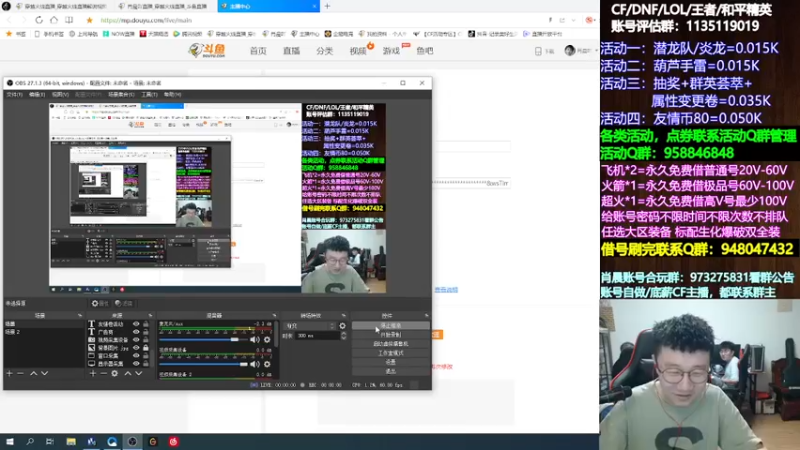Move source up with the Sources panel arrow
This screenshot has height=450, width=800.
point(128,373)
